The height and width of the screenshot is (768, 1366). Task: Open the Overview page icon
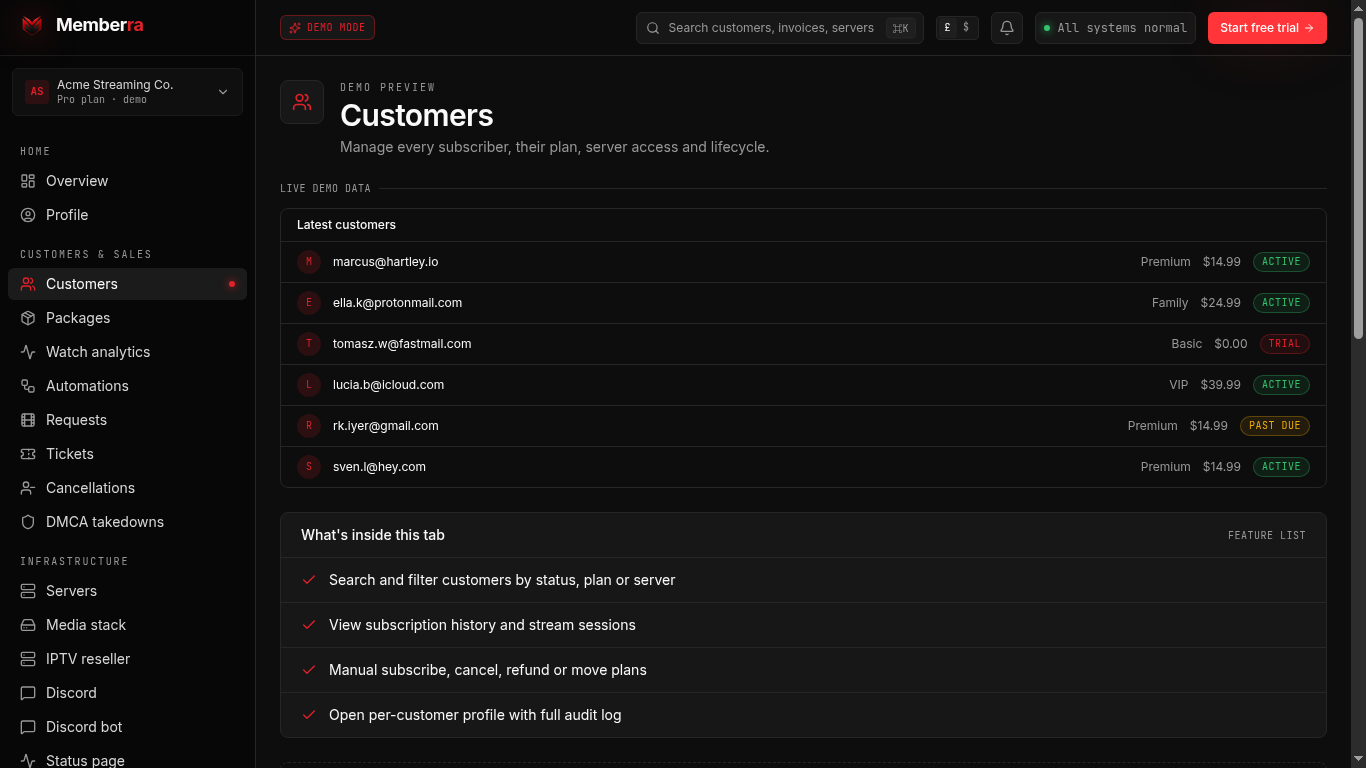pos(28,181)
